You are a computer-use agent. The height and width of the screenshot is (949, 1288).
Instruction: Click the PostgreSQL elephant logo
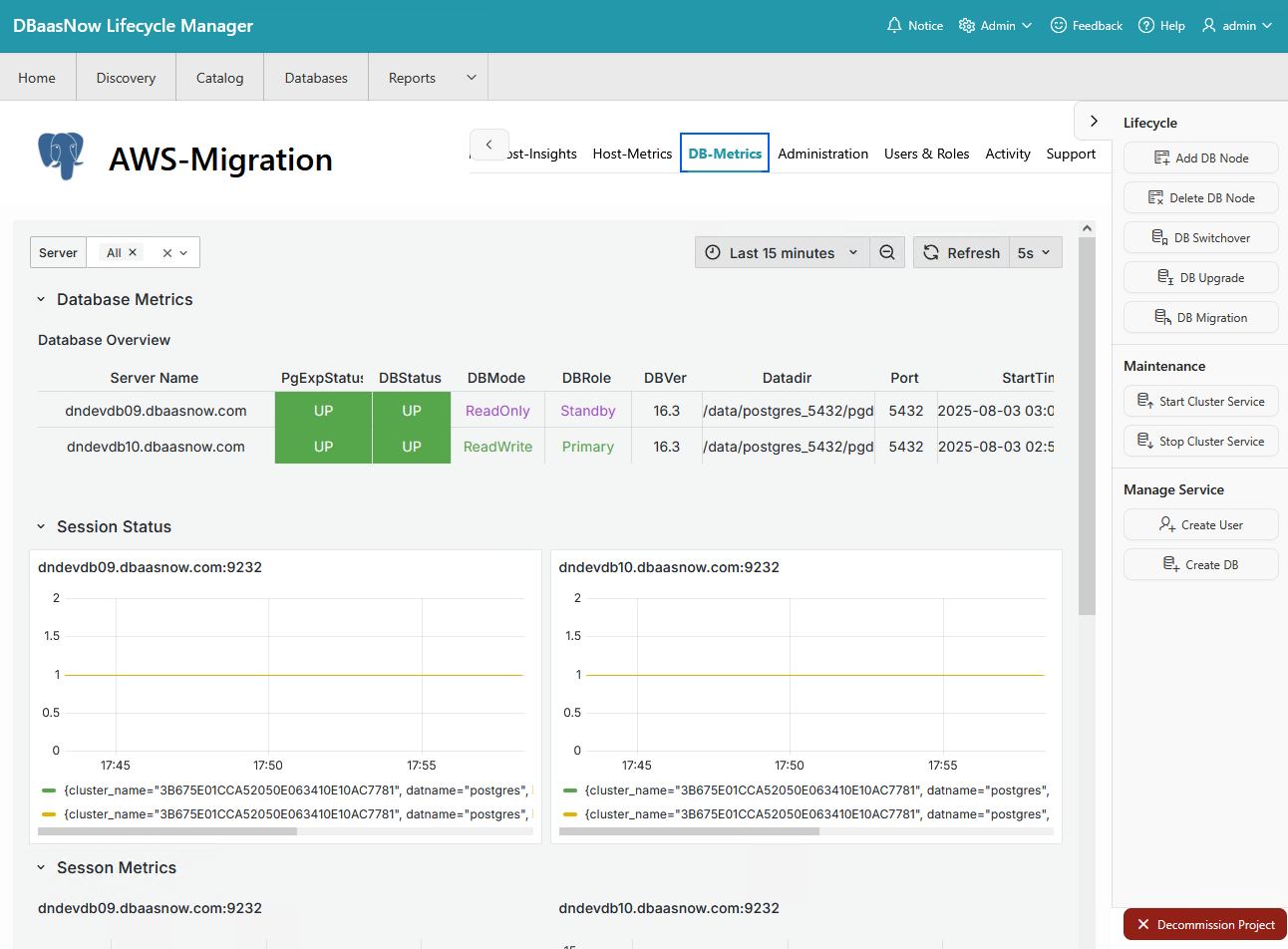[61, 157]
